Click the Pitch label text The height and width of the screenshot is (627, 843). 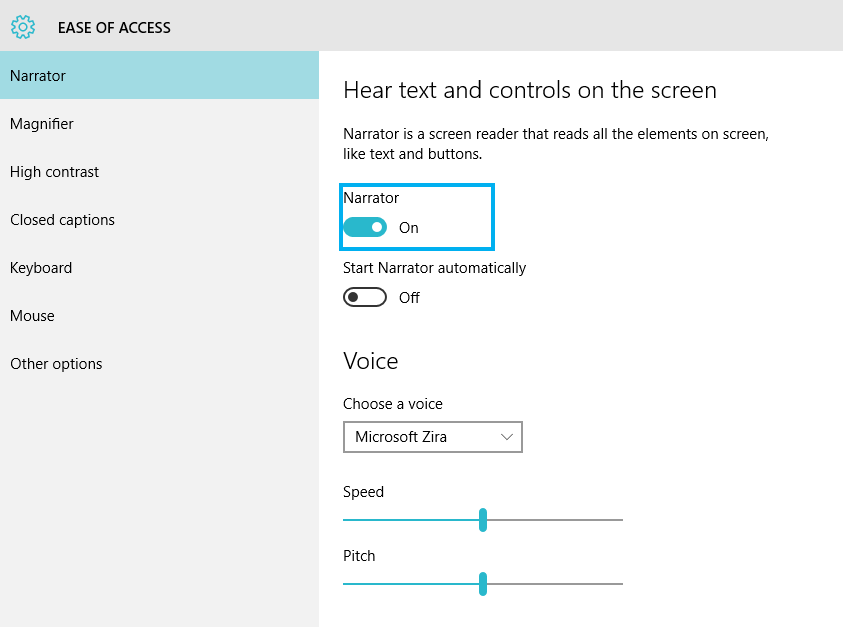pyautogui.click(x=359, y=555)
